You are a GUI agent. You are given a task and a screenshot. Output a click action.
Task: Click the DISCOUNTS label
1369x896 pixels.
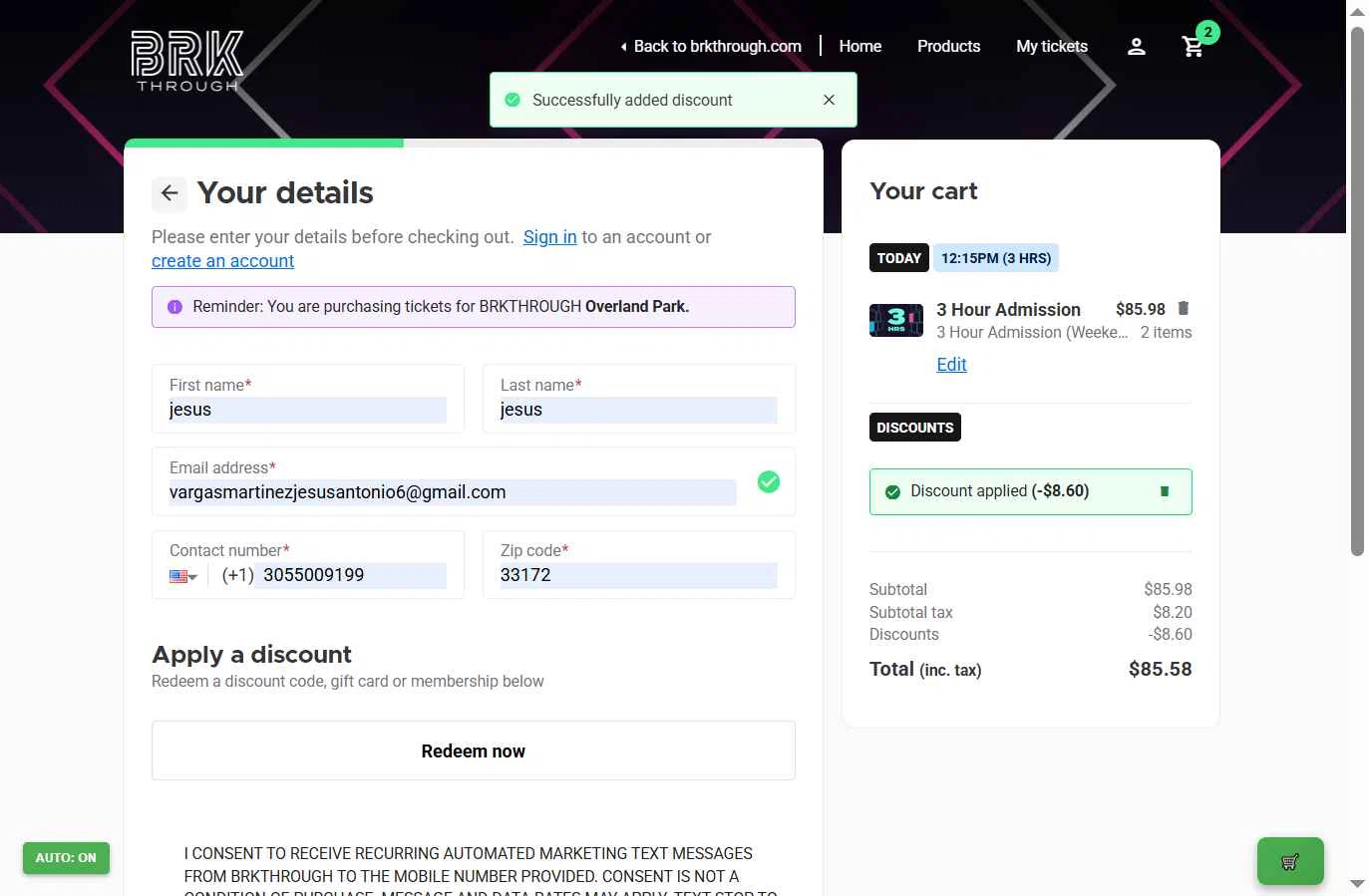[915, 428]
